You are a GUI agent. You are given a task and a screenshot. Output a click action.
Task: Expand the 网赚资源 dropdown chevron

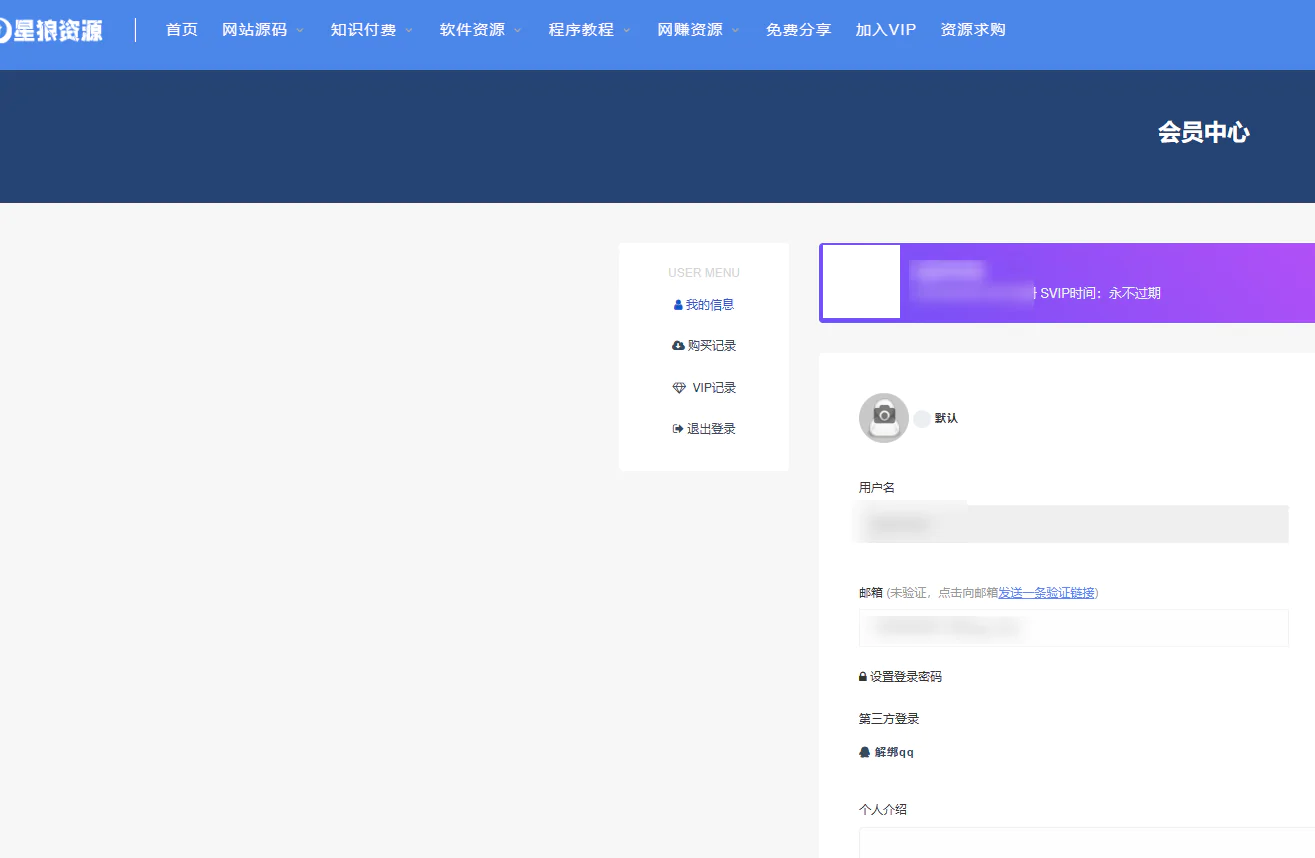pos(736,31)
